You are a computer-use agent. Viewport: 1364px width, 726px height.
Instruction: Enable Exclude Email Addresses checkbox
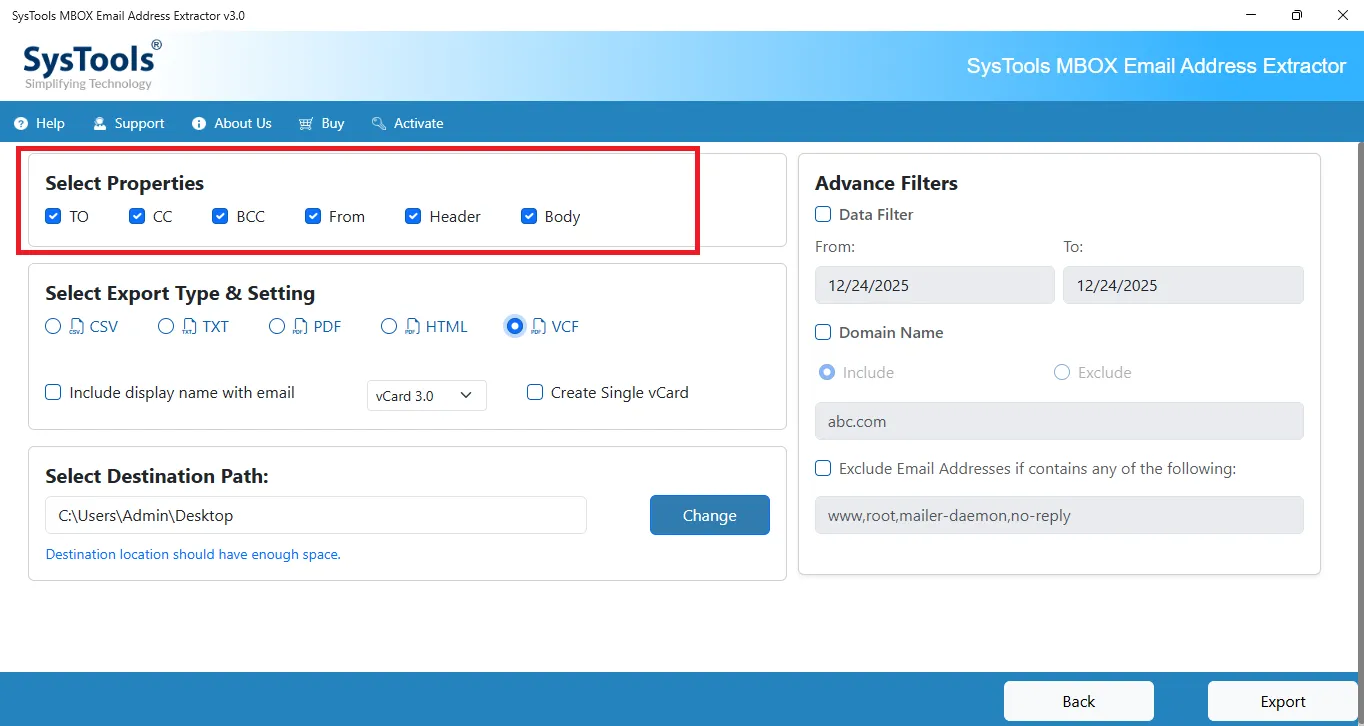823,468
